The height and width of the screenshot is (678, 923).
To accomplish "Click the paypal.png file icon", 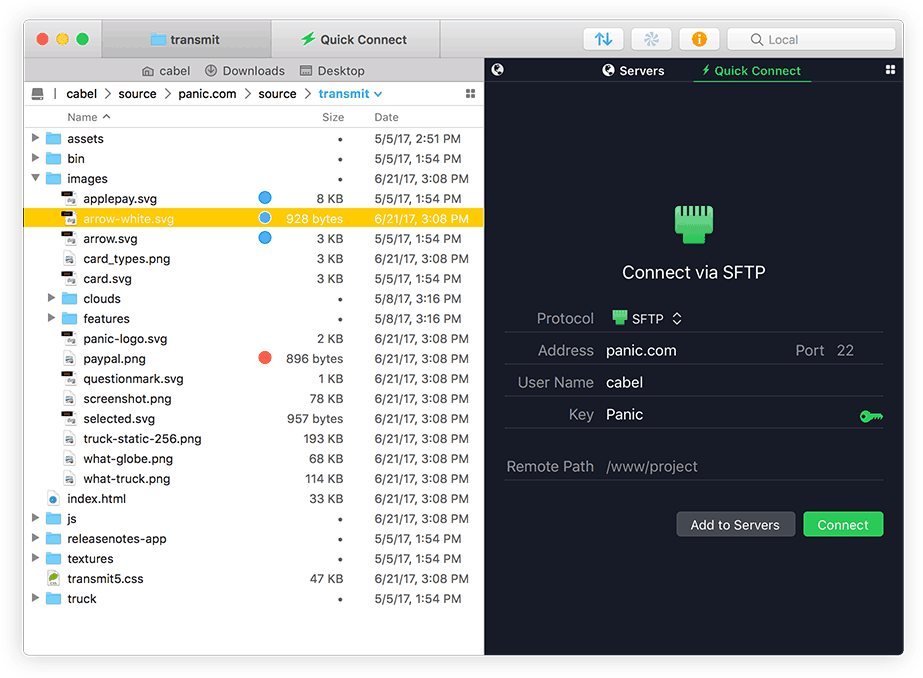I will pos(69,359).
